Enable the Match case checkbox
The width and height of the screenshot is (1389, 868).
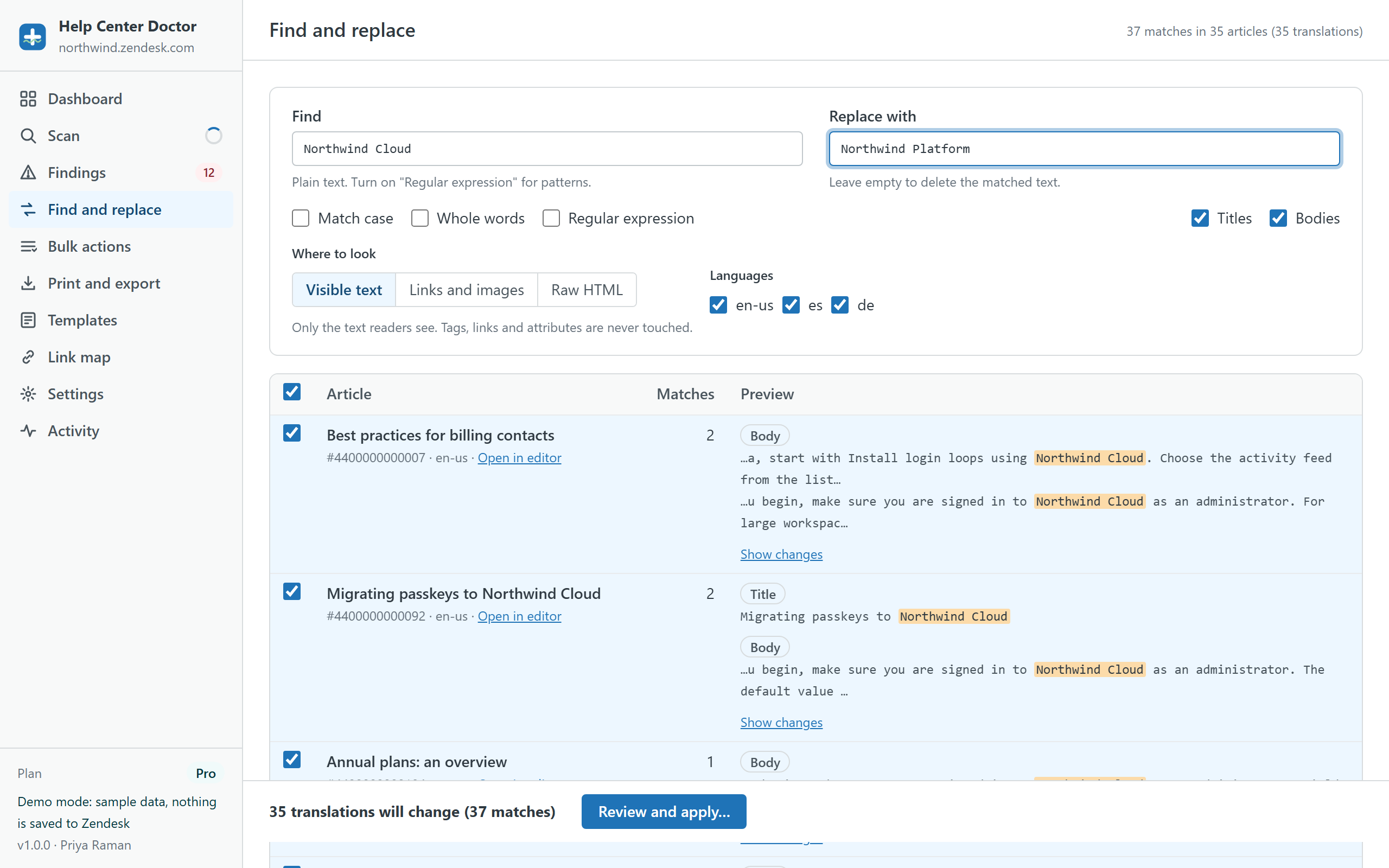pos(301,218)
